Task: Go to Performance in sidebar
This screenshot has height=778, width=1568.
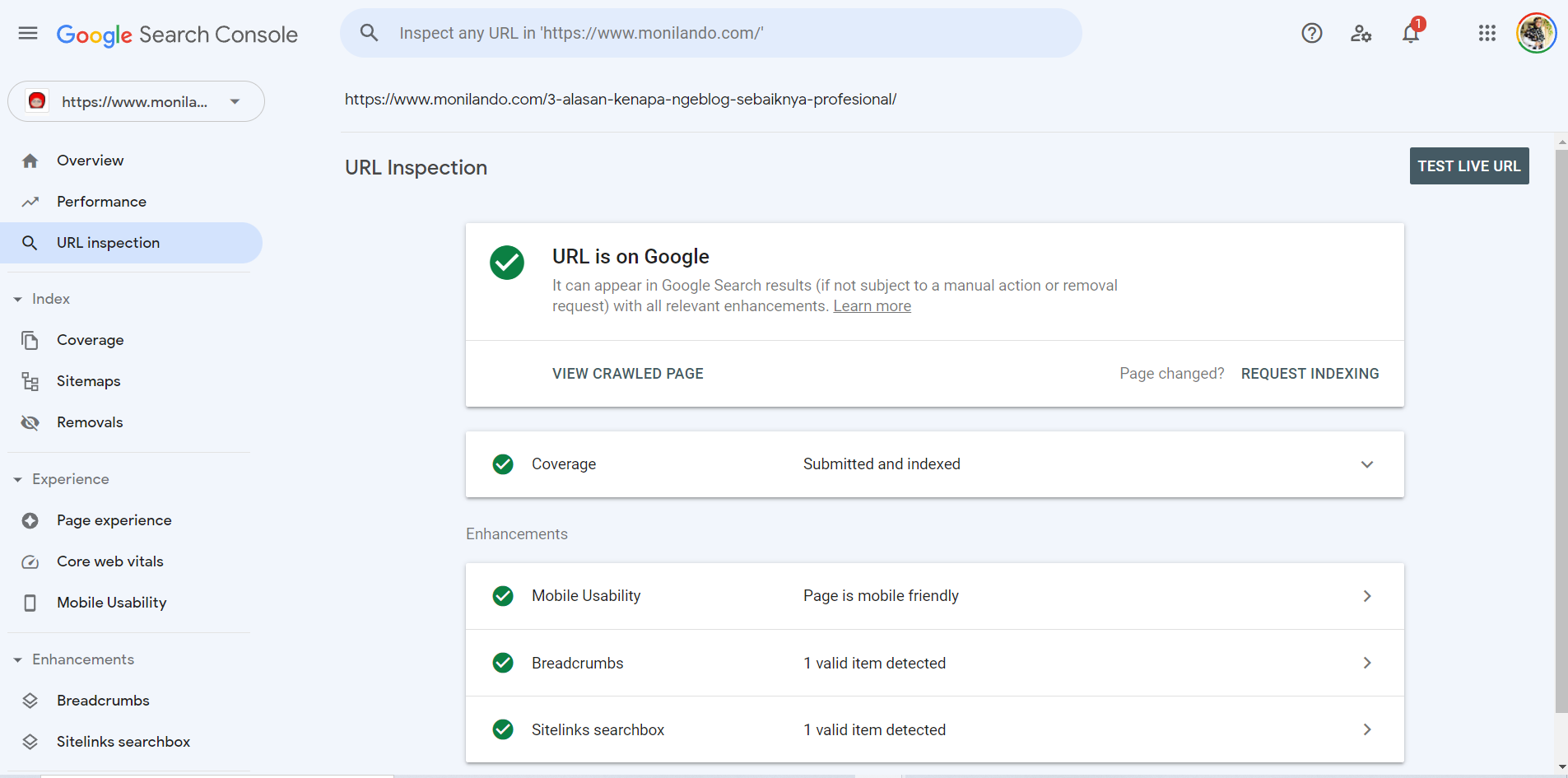Action: [x=101, y=202]
